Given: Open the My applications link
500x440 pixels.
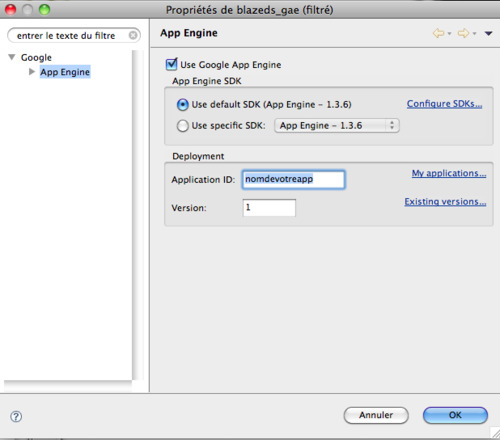Looking at the screenshot, I should (449, 173).
